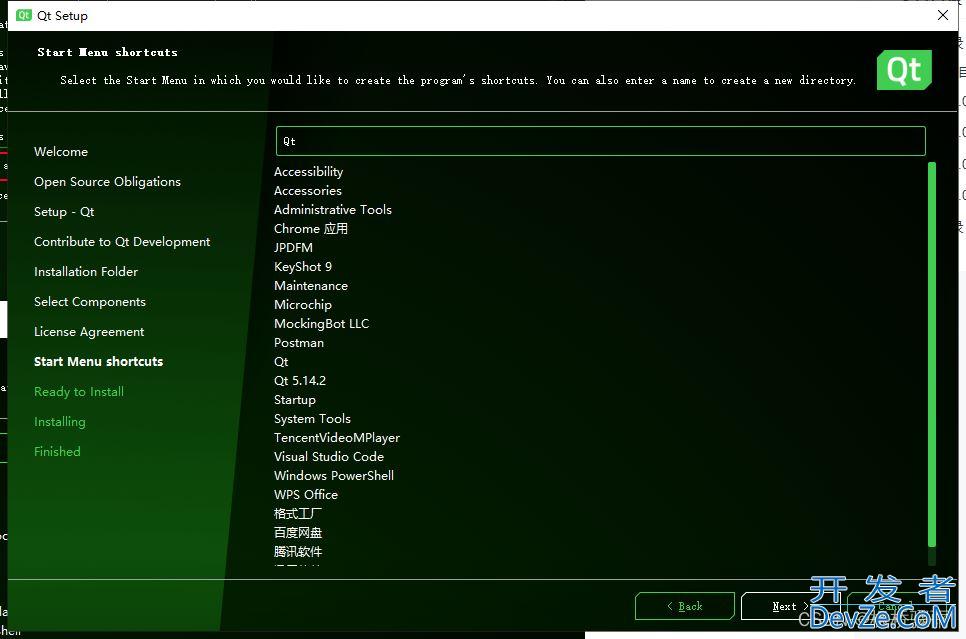Click the Qt logo in the header

pyautogui.click(x=904, y=70)
